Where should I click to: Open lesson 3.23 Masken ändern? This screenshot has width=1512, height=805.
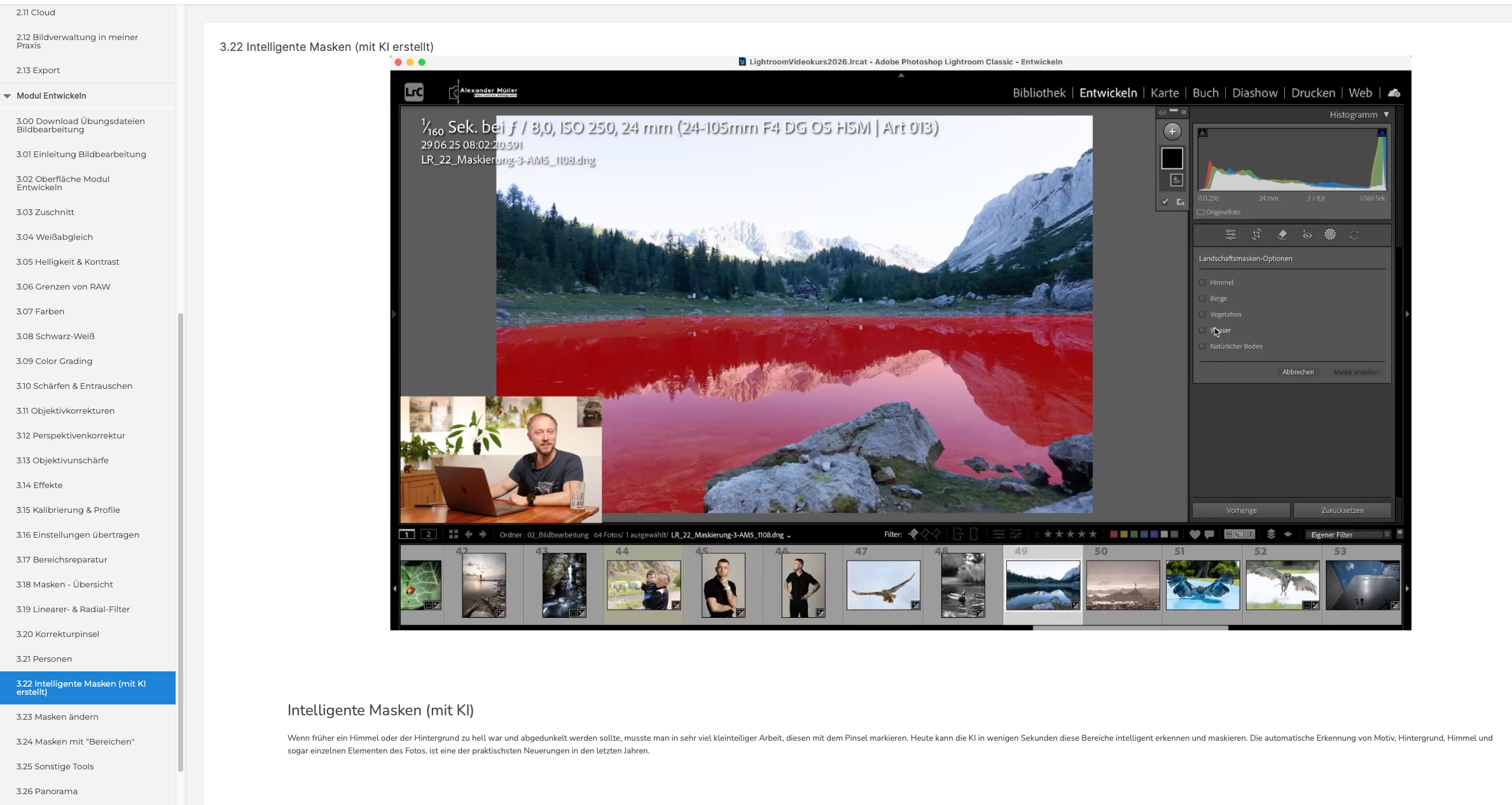[57, 717]
